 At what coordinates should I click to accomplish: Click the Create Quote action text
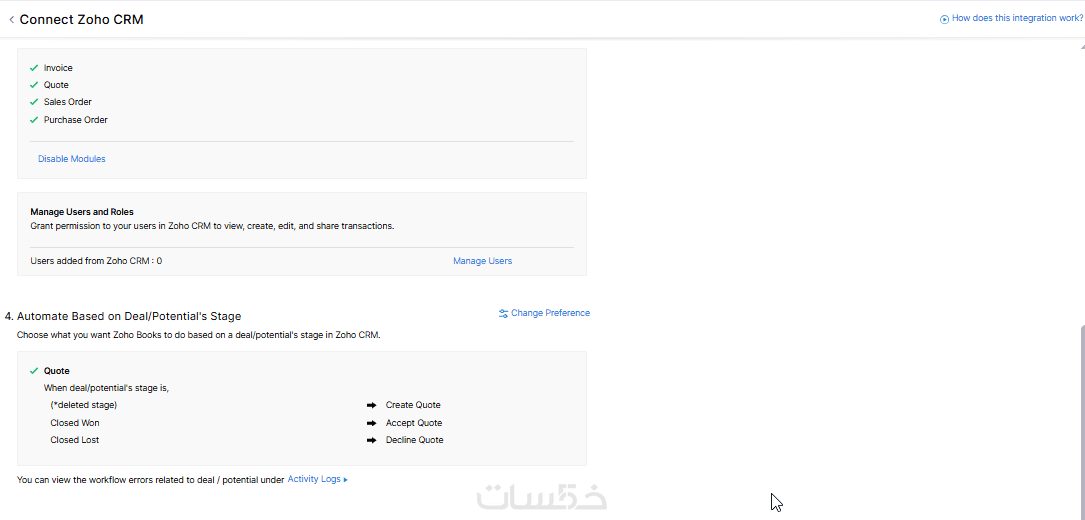pos(413,405)
